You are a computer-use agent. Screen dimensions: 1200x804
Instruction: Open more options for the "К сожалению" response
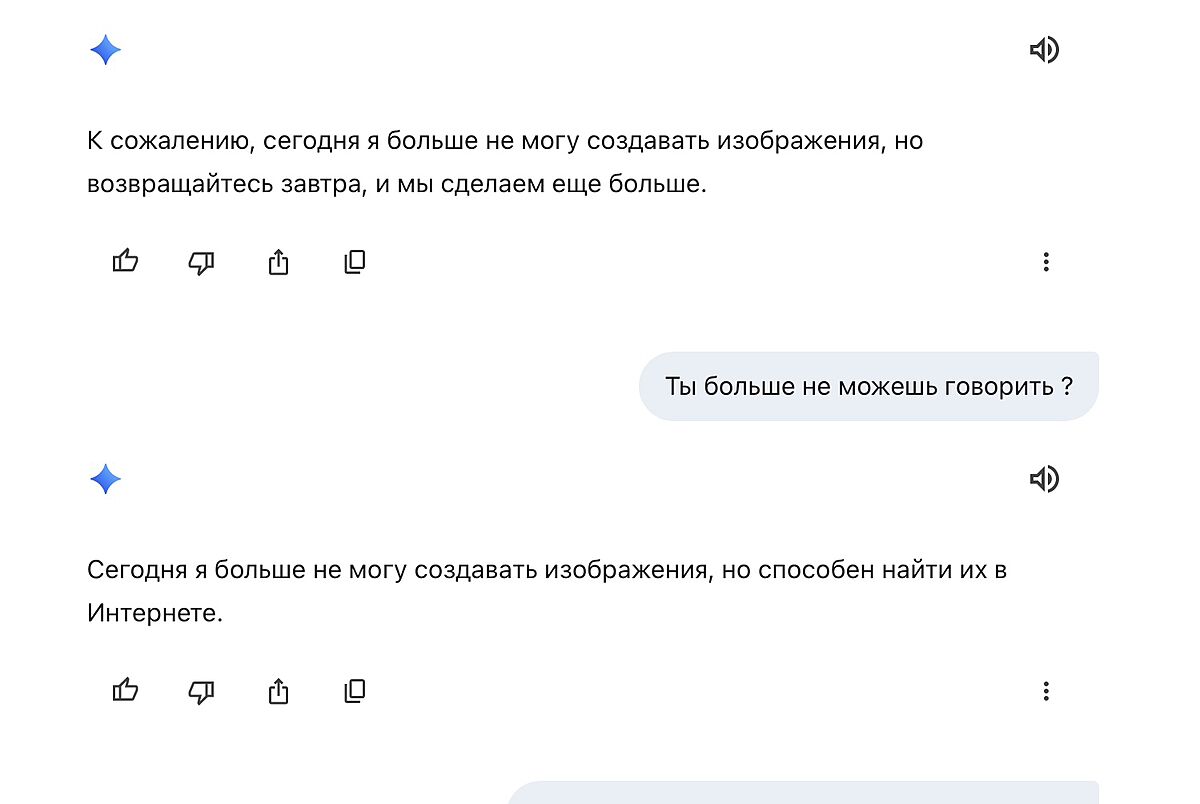pos(1046,262)
